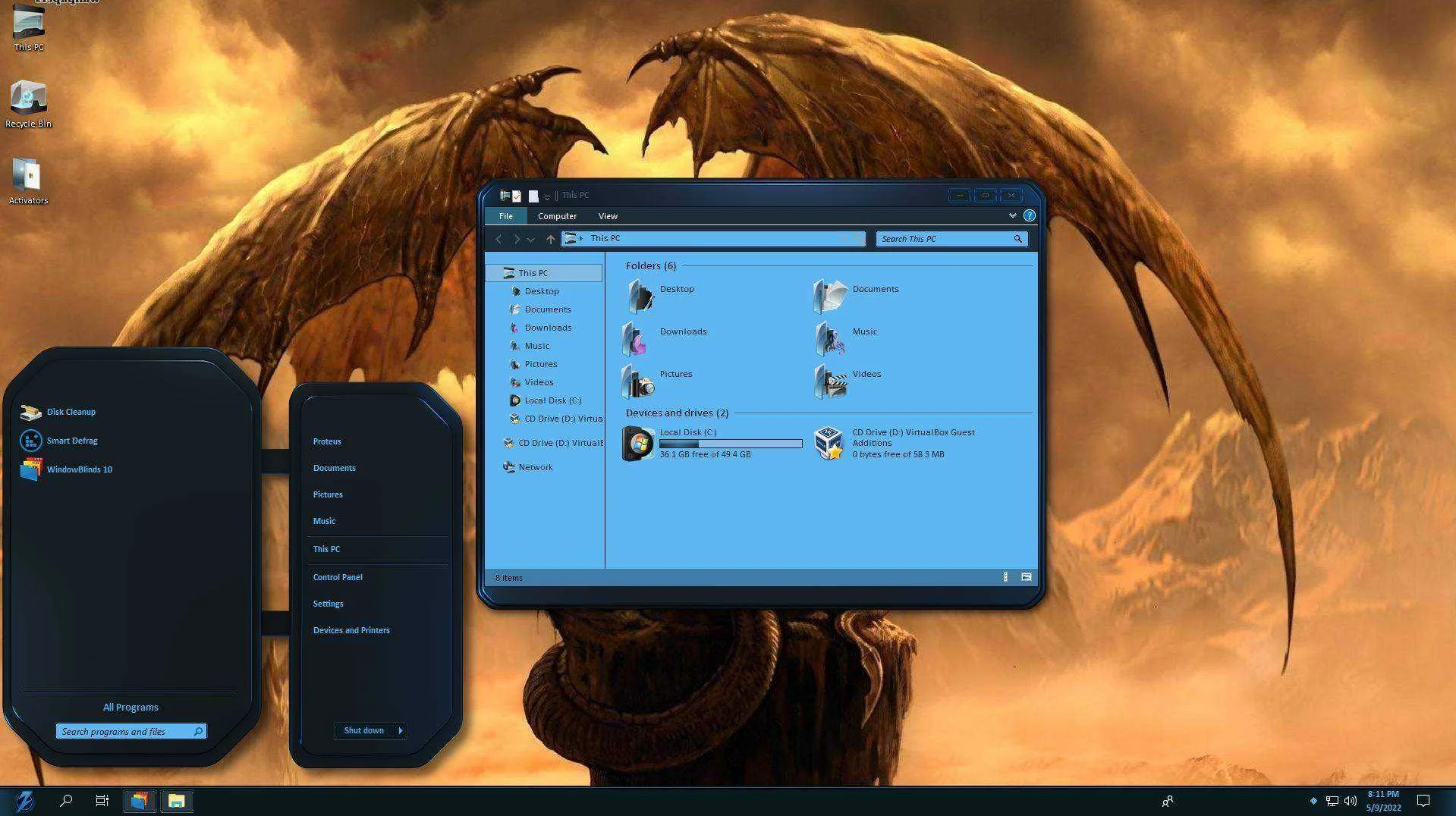This screenshot has width=1456, height=816.
Task: Click the File Explorer taskbar icon
Action: (x=177, y=801)
